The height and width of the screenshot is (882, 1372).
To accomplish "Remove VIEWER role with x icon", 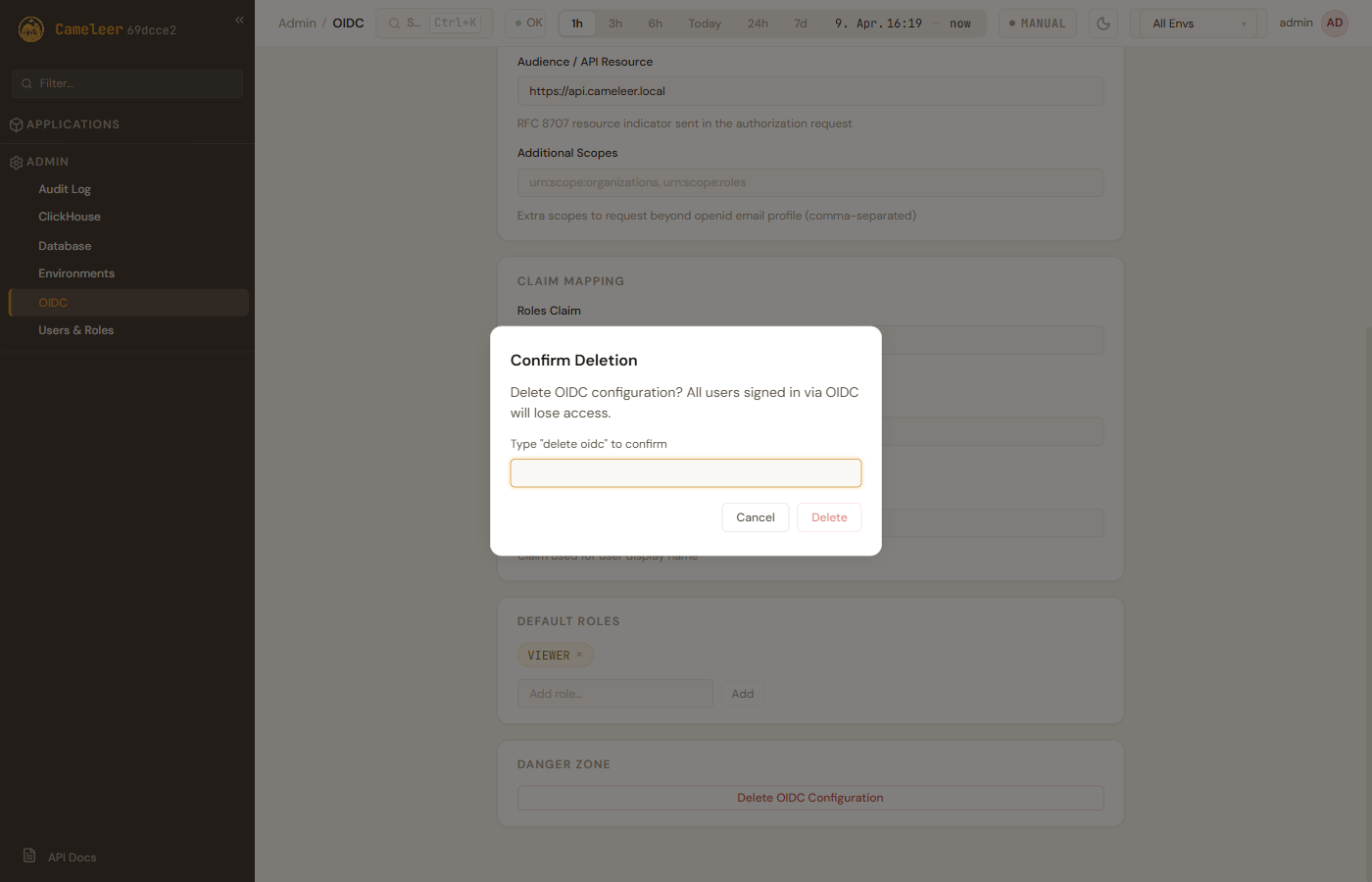I will tap(579, 655).
